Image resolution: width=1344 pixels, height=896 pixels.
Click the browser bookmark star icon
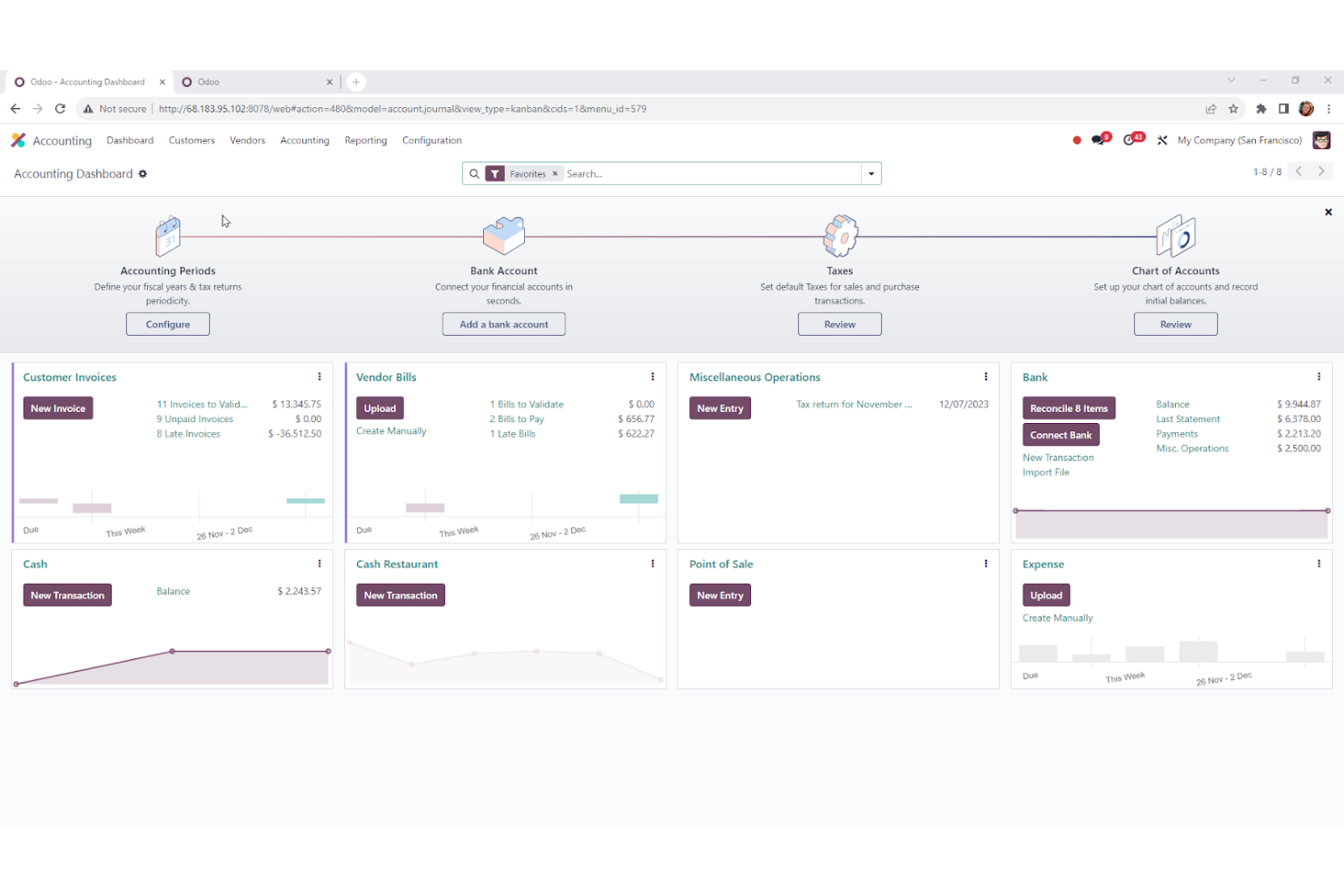1233,108
